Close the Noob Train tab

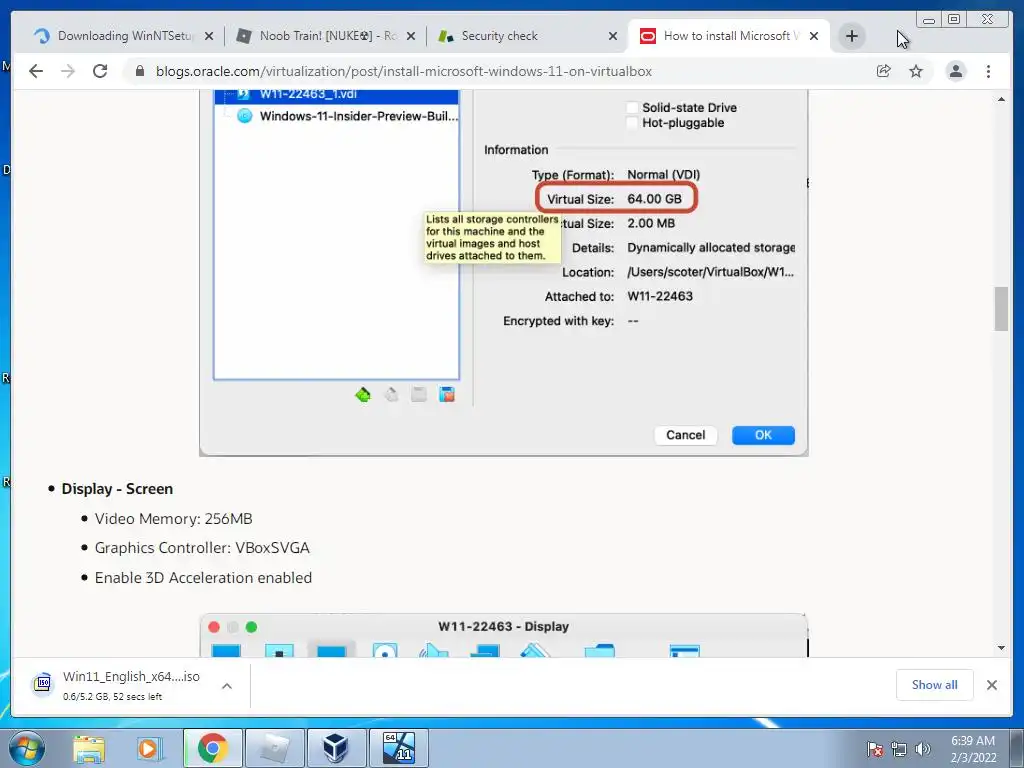[411, 36]
